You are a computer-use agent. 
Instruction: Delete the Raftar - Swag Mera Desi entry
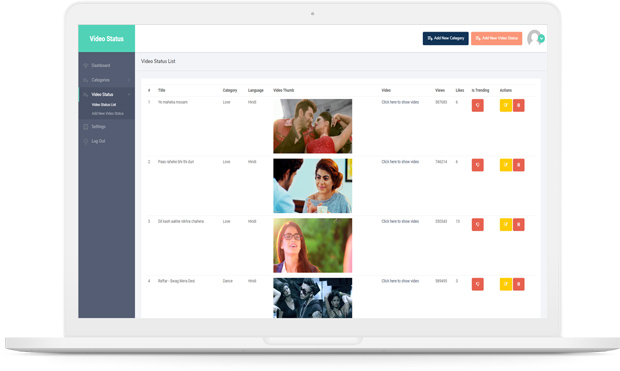point(519,284)
